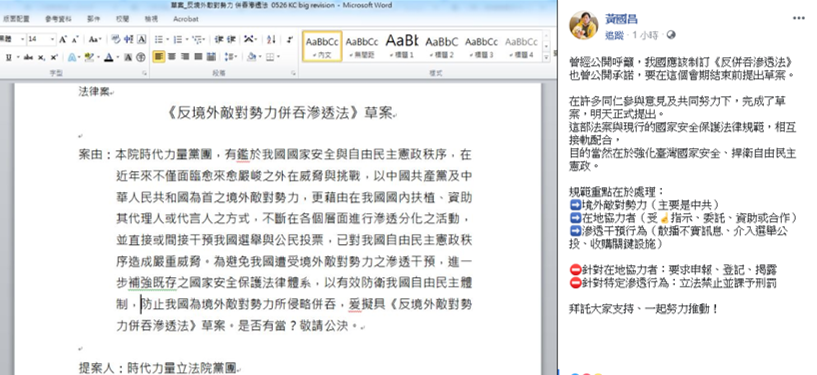Viewport: 817px width, 375px height.
Task: Toggle strikethrough formatting
Action: coord(28,57)
